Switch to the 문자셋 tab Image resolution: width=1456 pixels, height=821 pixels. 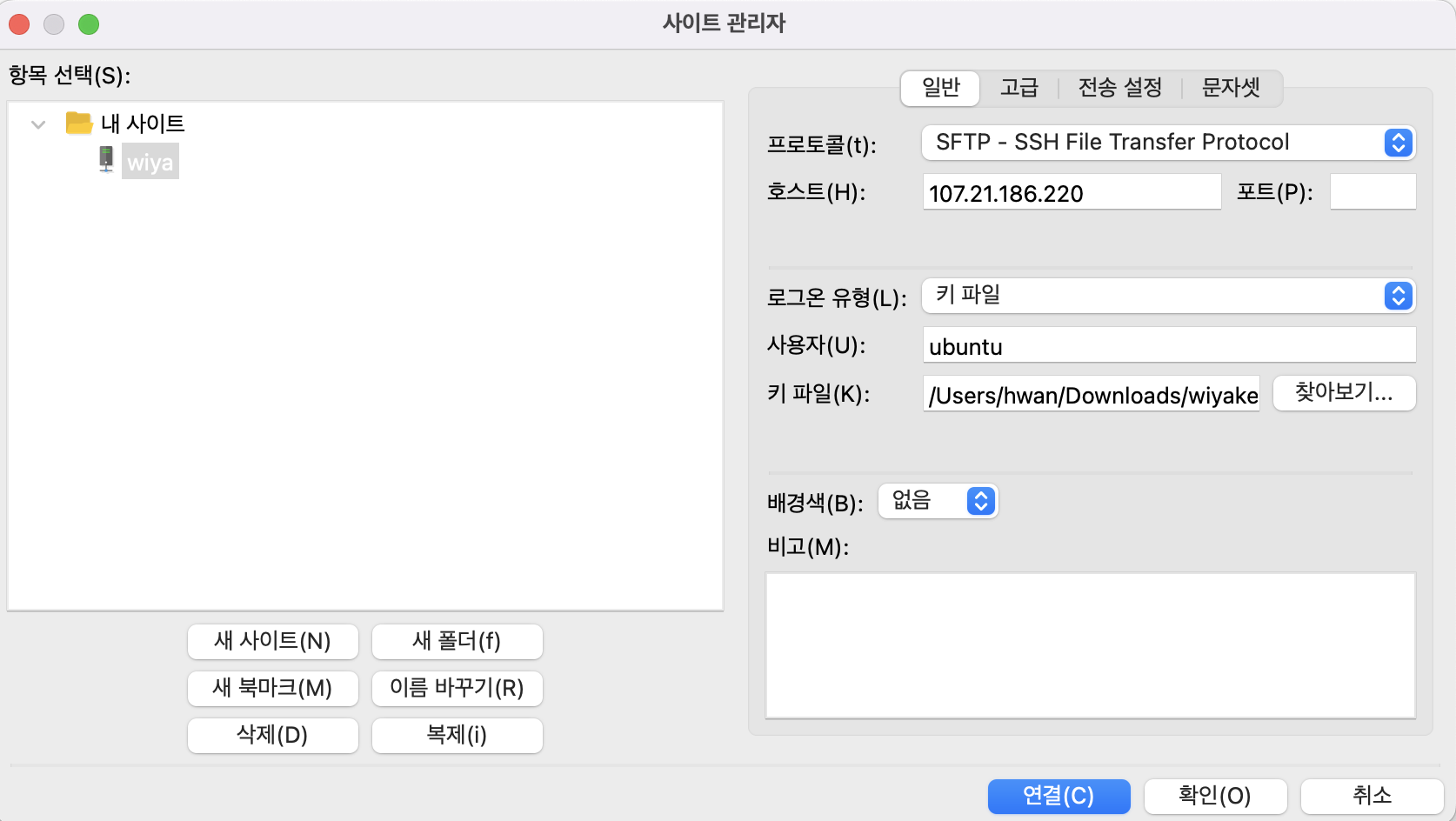click(1231, 88)
